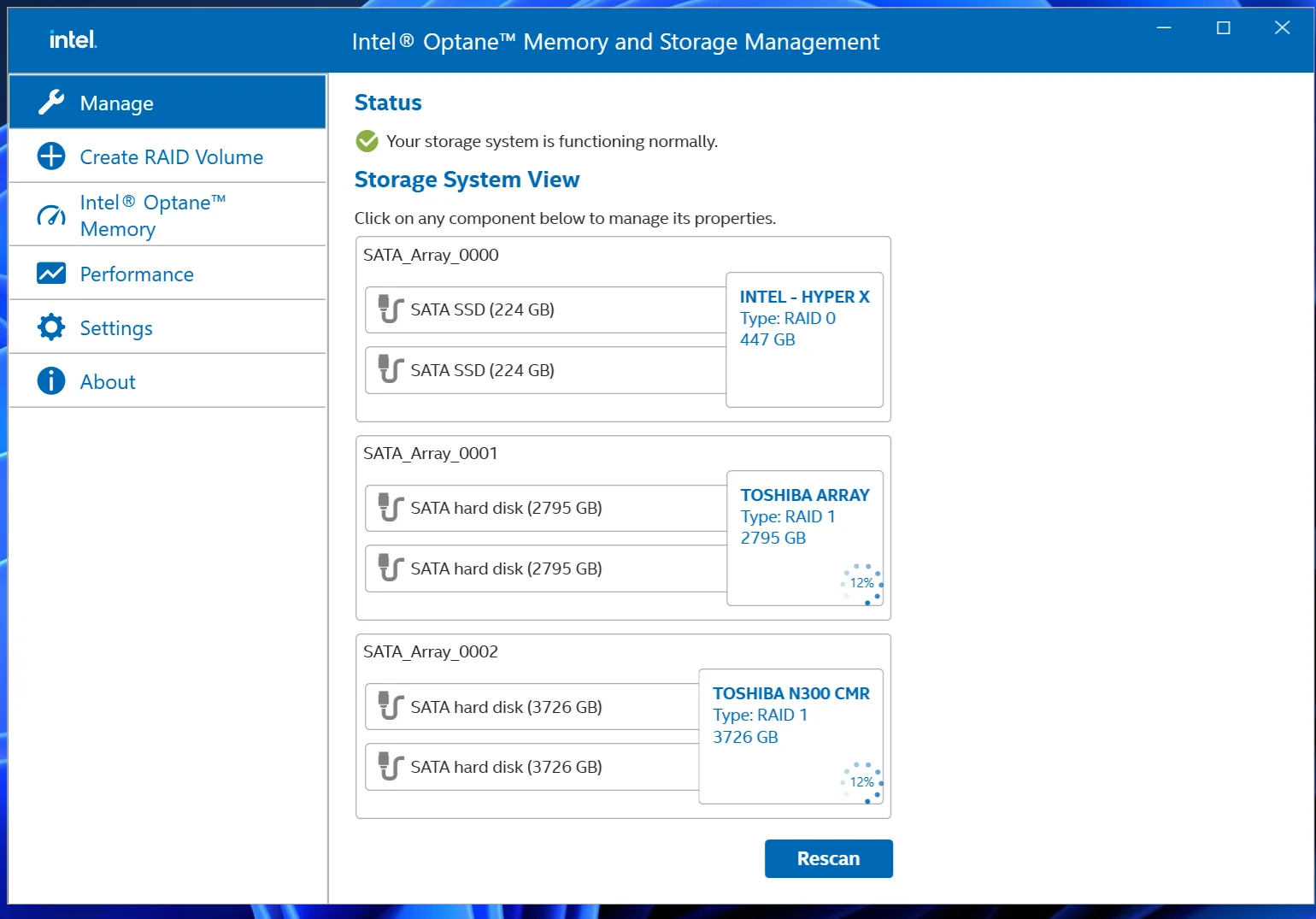1316x919 pixels.
Task: Click the SATA_Array_0002 label
Action: click(431, 651)
